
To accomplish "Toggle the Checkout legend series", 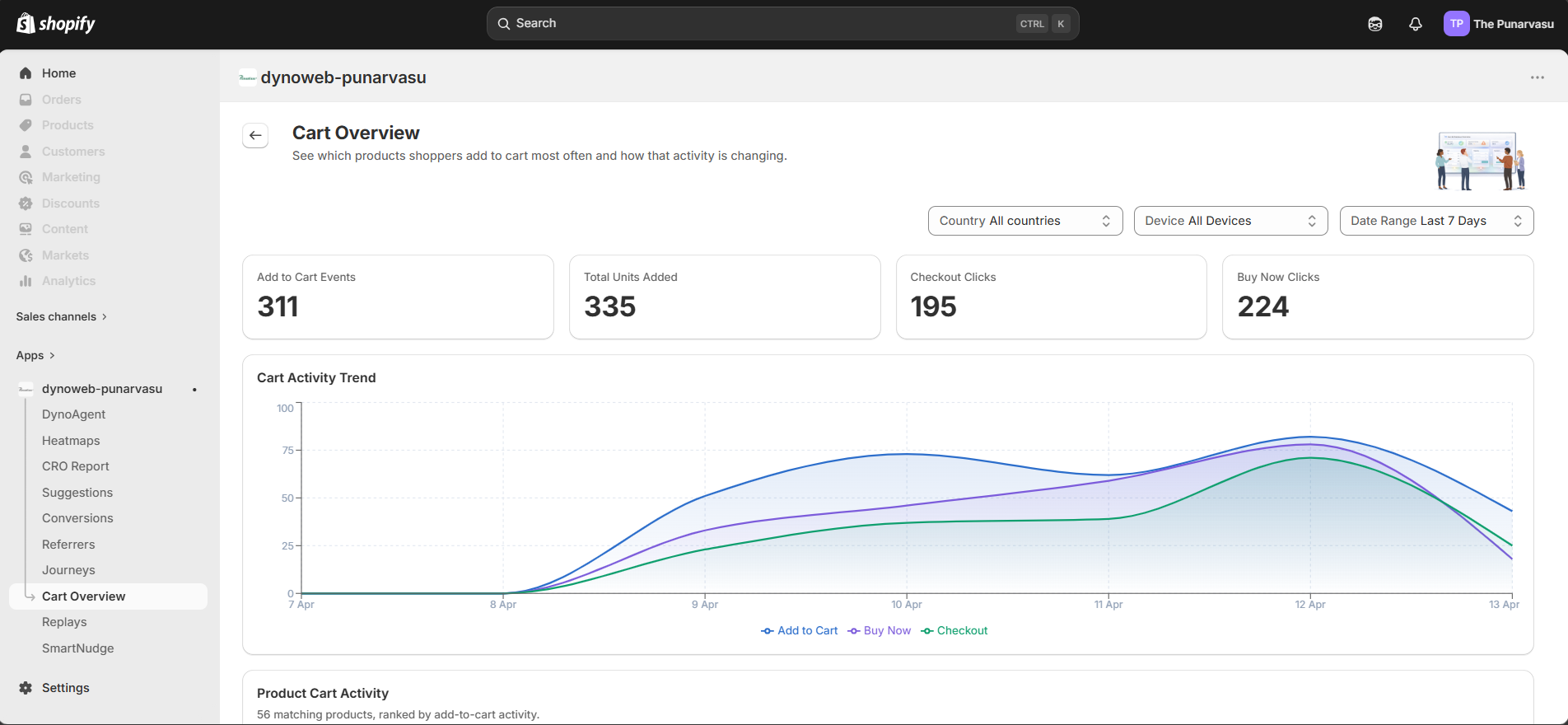I will pyautogui.click(x=954, y=630).
